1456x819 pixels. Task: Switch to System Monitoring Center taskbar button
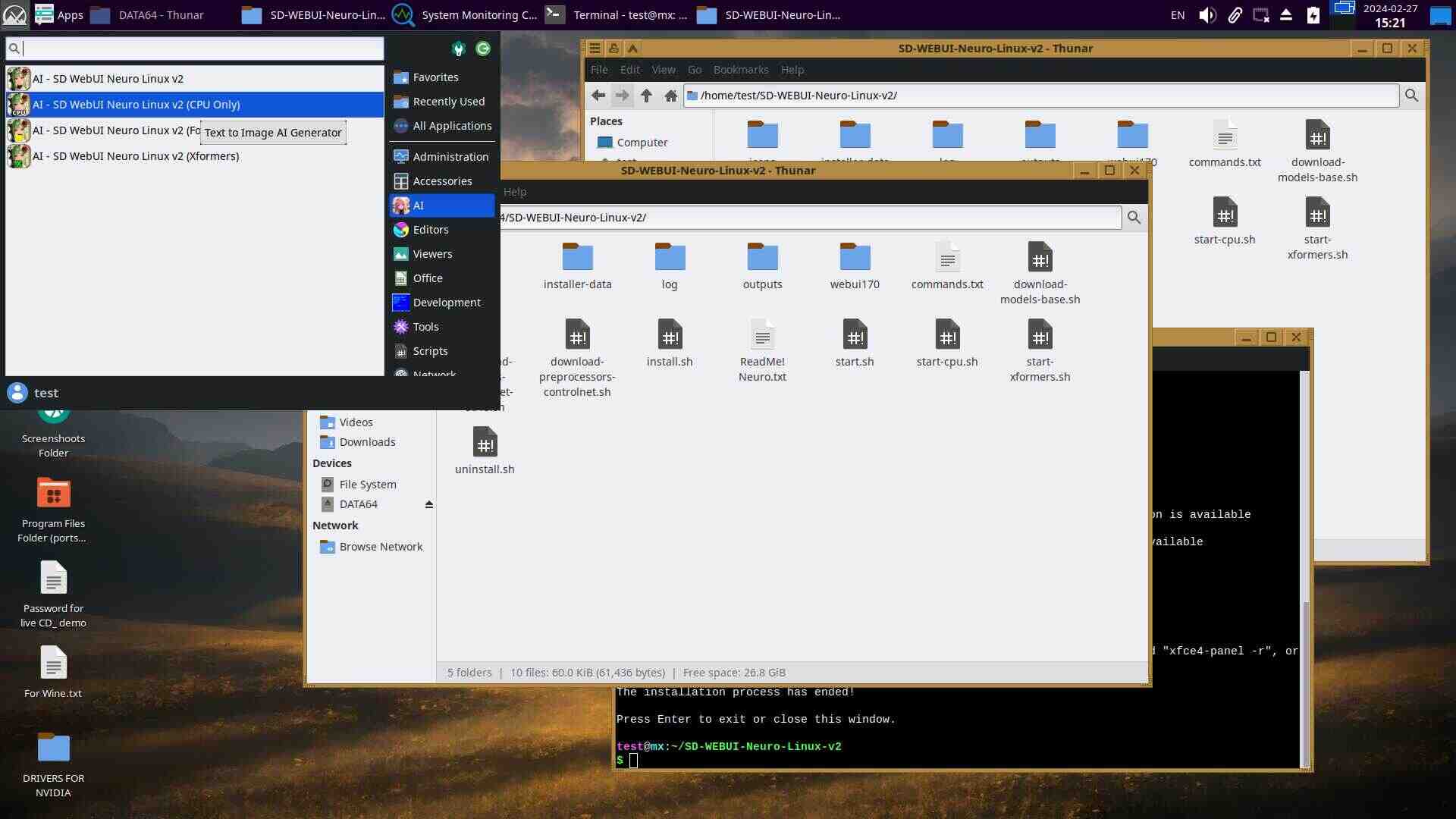pos(464,14)
